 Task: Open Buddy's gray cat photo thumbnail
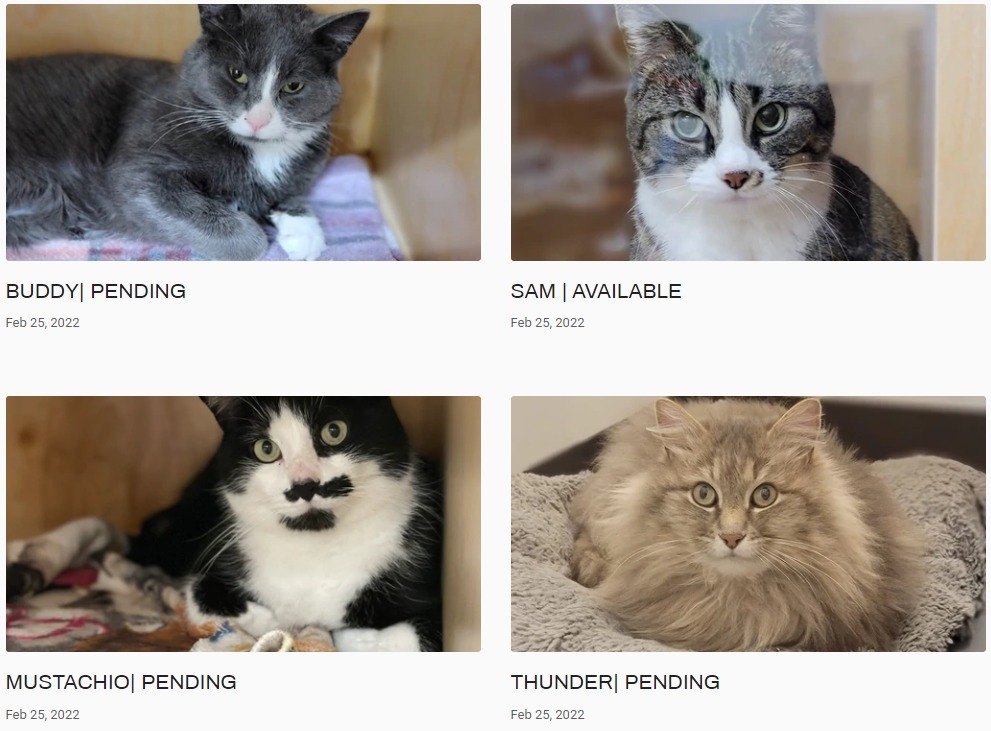pos(243,133)
